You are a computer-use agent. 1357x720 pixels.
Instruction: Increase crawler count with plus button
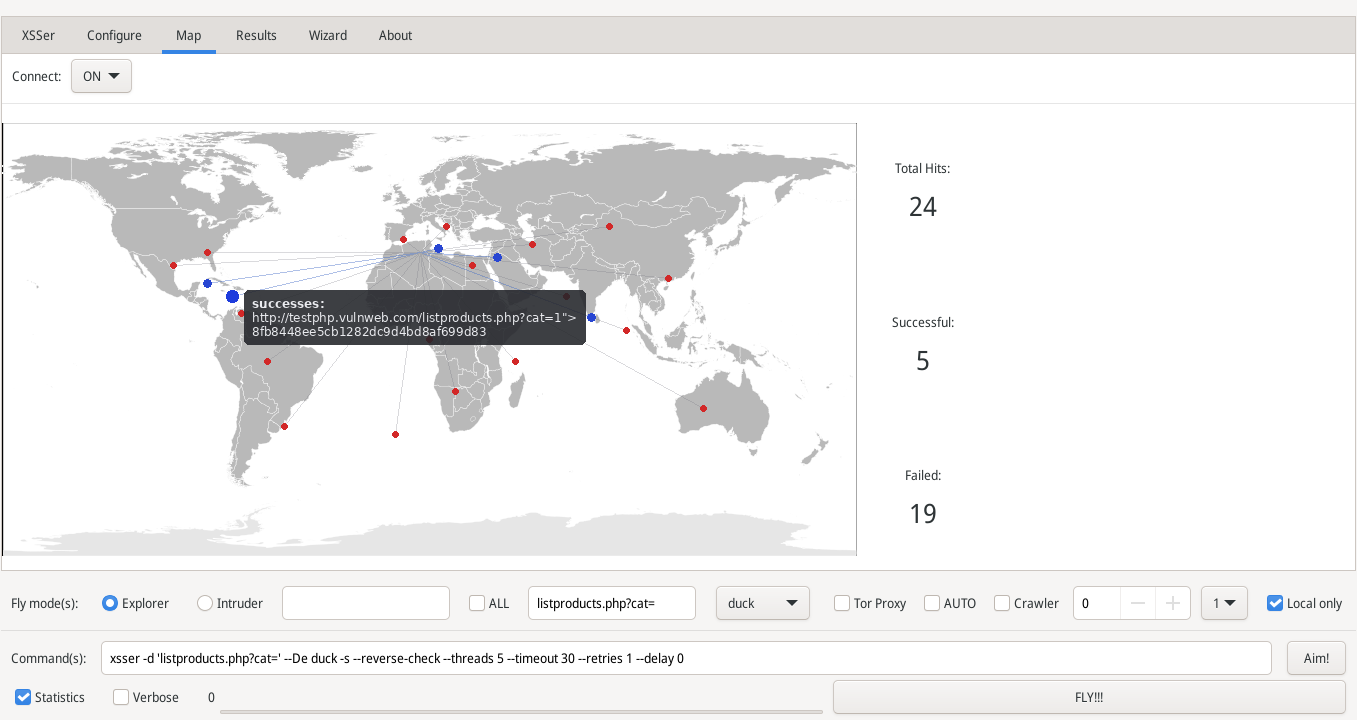click(1173, 603)
